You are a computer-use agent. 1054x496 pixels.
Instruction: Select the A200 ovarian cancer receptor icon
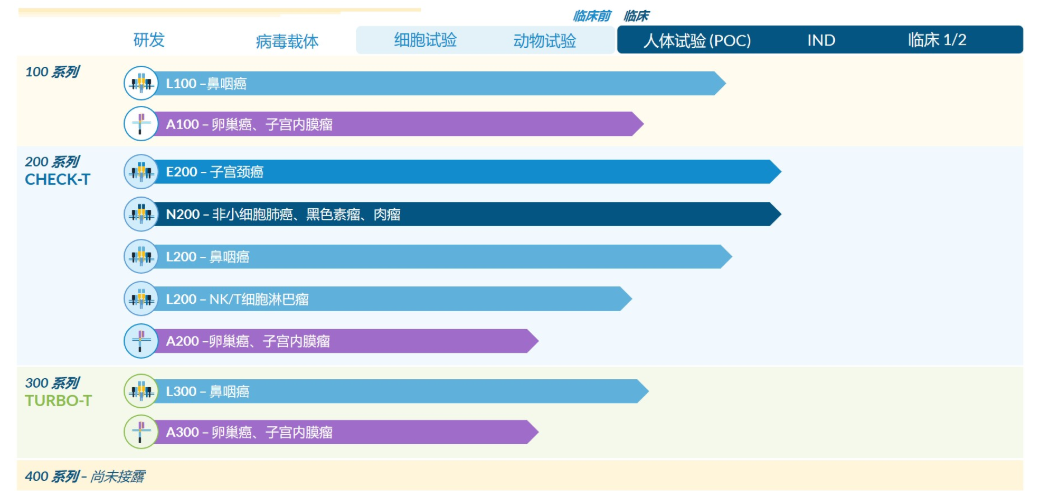tap(140, 341)
